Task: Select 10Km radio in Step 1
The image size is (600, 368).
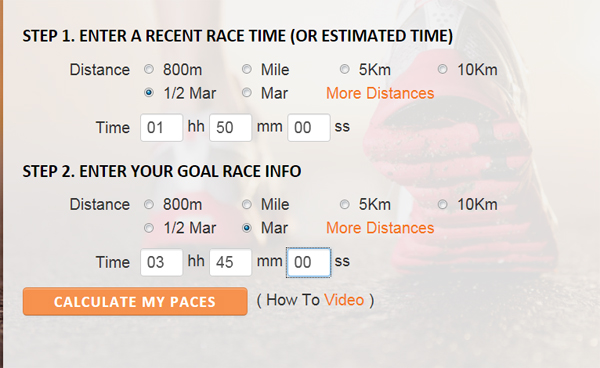Action: pos(442,69)
